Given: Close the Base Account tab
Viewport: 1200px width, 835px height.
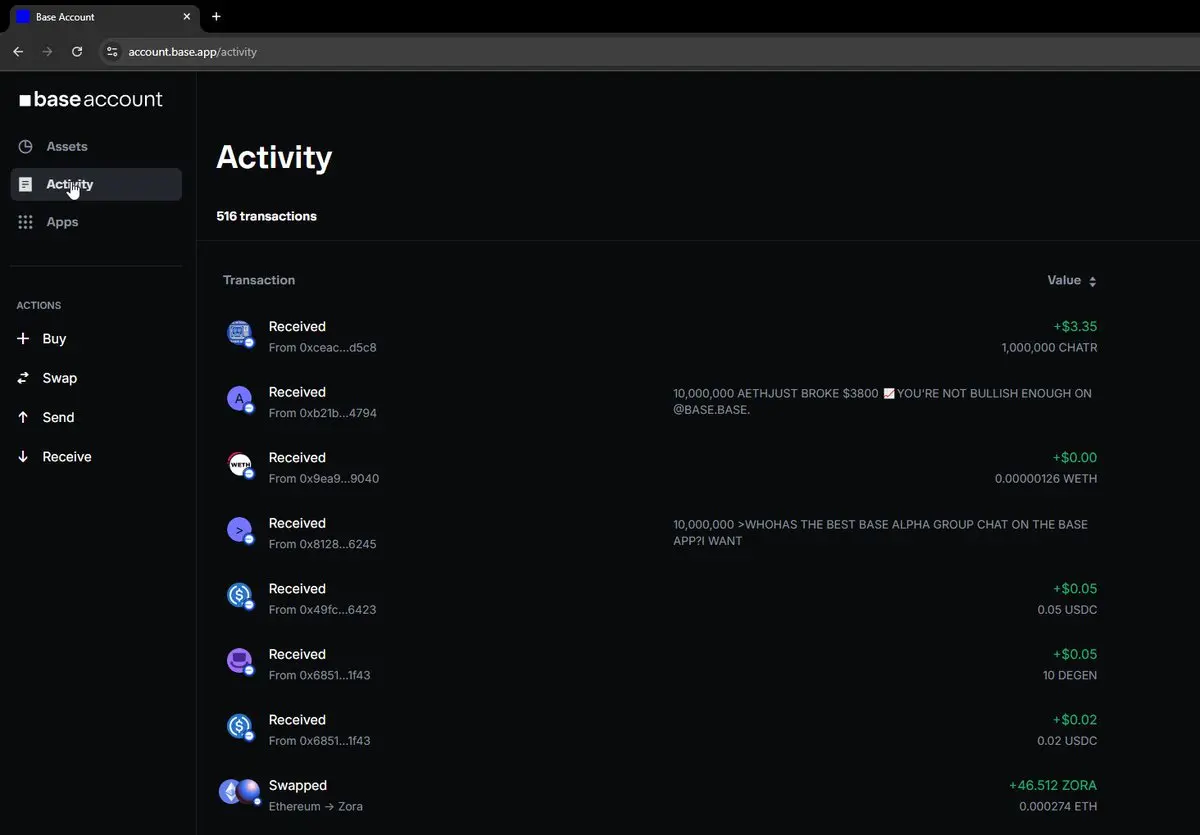Looking at the screenshot, I should coord(186,17).
